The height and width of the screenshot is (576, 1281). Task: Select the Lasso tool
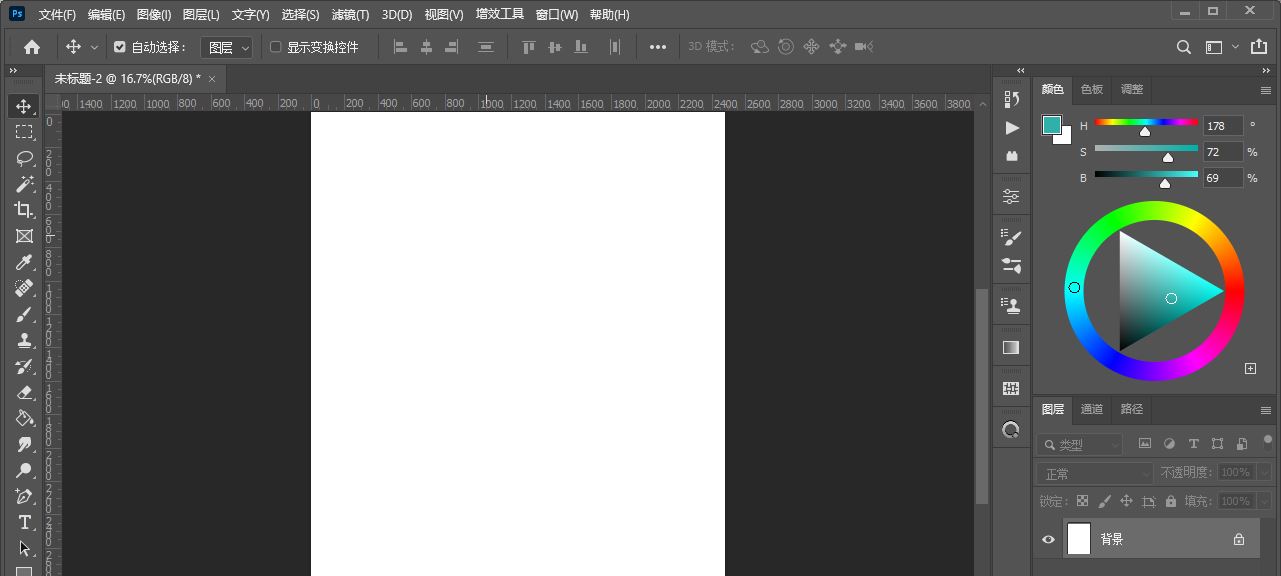(x=24, y=158)
